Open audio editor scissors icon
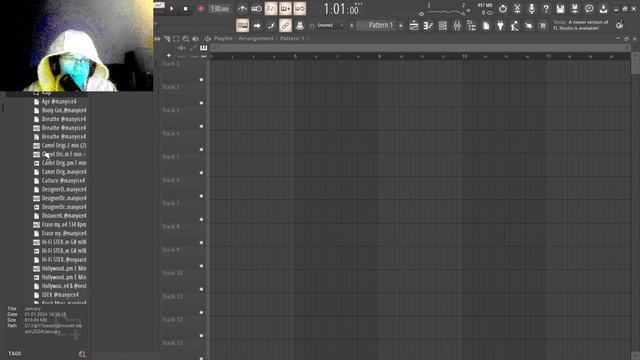The height and width of the screenshot is (360, 640). (517, 9)
